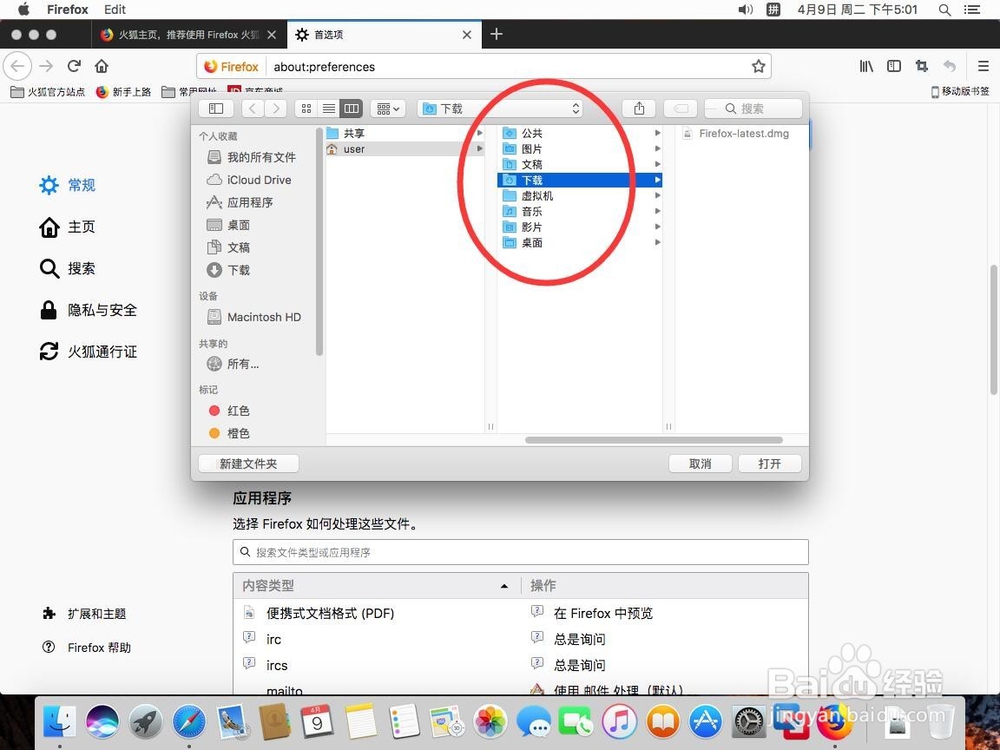Open the 下载 location popup menu

(501, 108)
